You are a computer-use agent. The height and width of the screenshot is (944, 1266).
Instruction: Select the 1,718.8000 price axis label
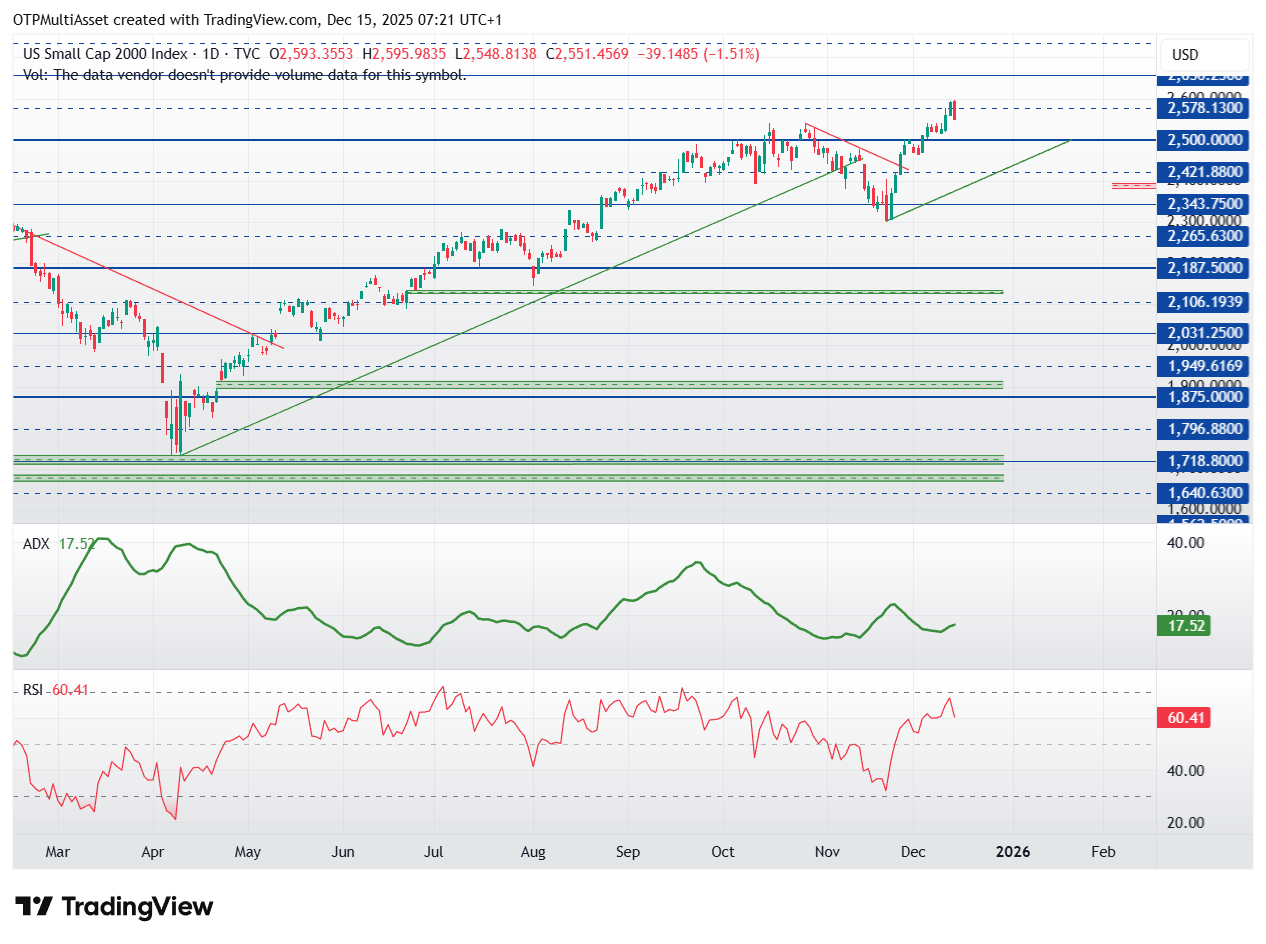tap(1204, 461)
